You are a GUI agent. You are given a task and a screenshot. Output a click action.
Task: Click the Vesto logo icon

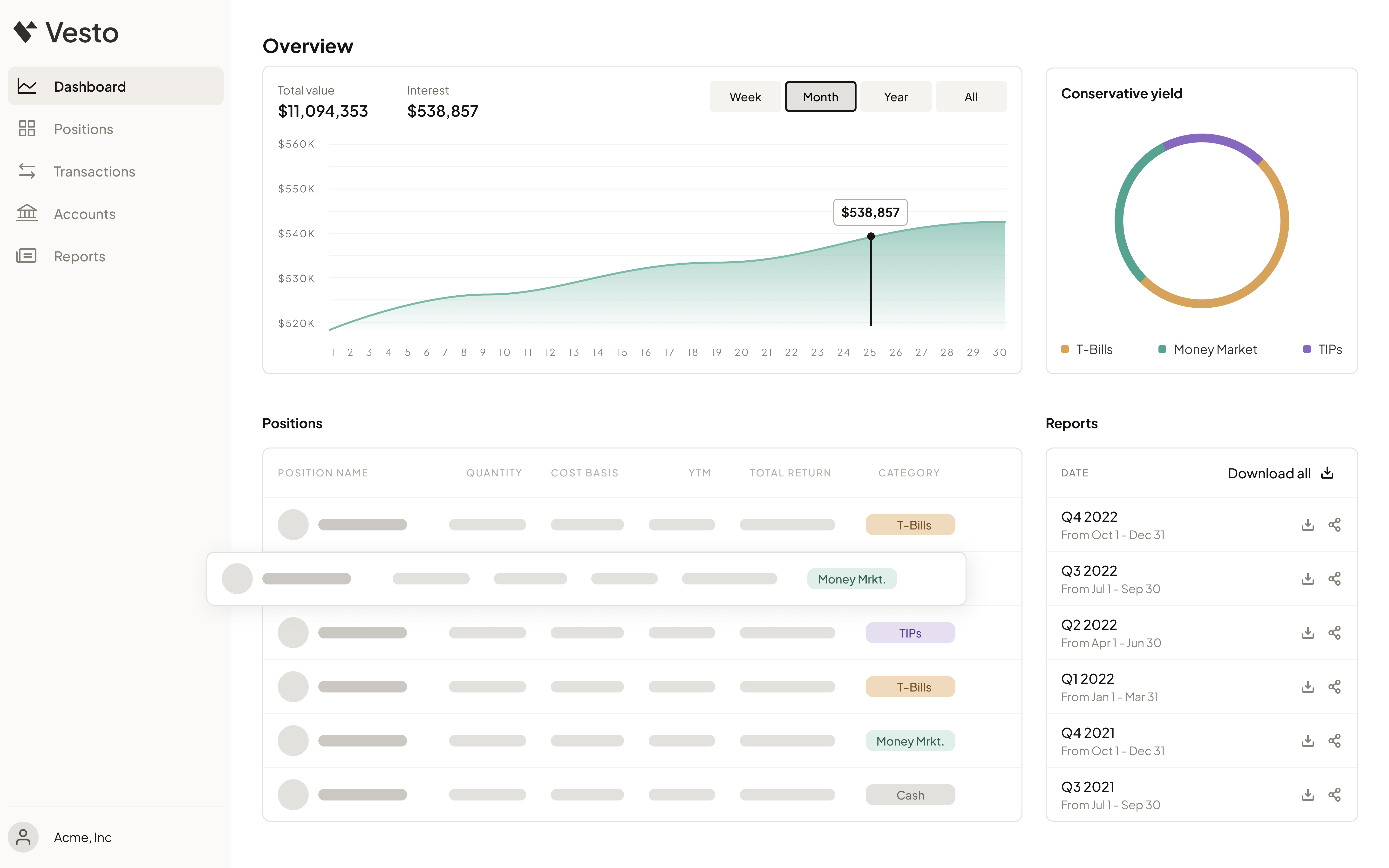point(25,32)
